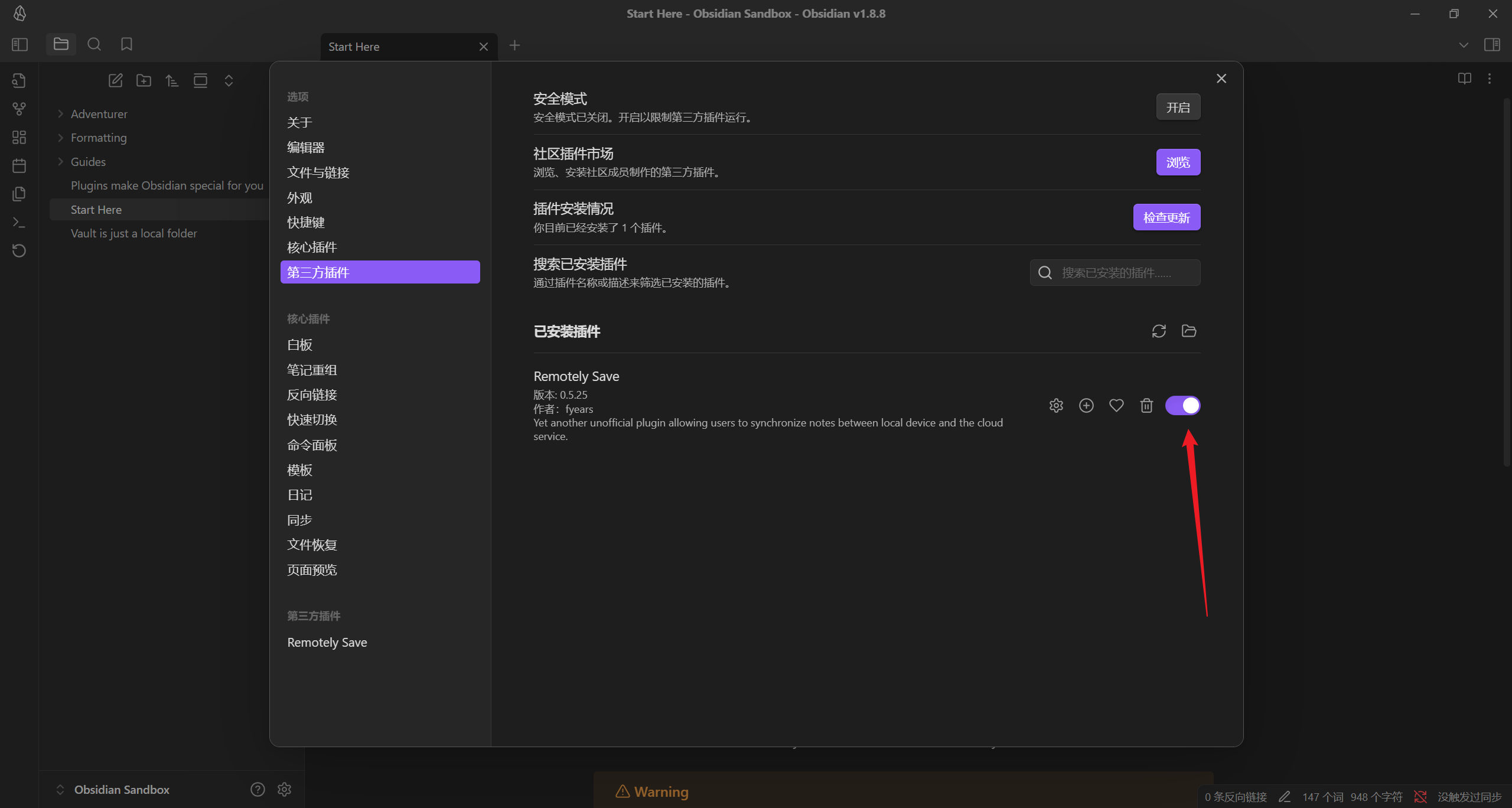Open the 外观 settings section

coord(380,197)
